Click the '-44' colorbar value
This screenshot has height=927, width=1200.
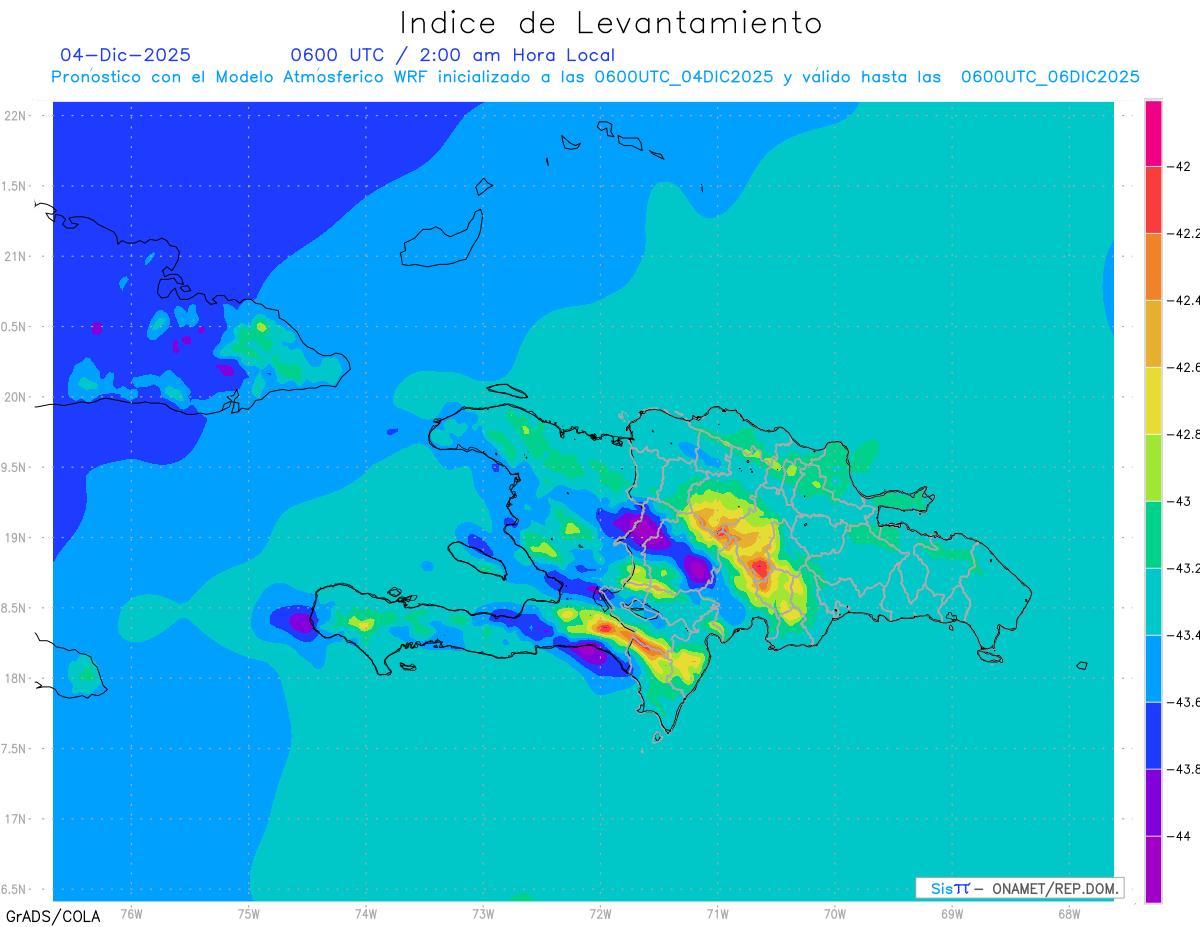pos(1179,836)
